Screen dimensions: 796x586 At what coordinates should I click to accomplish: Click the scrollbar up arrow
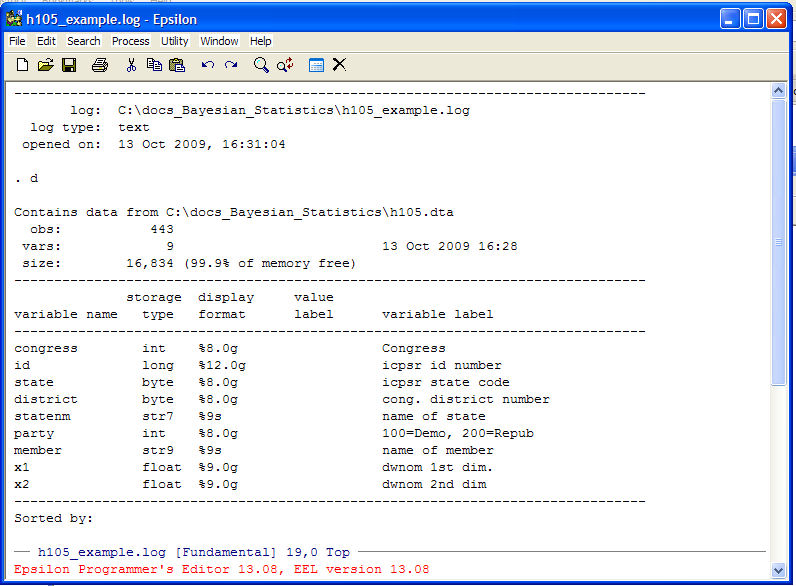(779, 91)
